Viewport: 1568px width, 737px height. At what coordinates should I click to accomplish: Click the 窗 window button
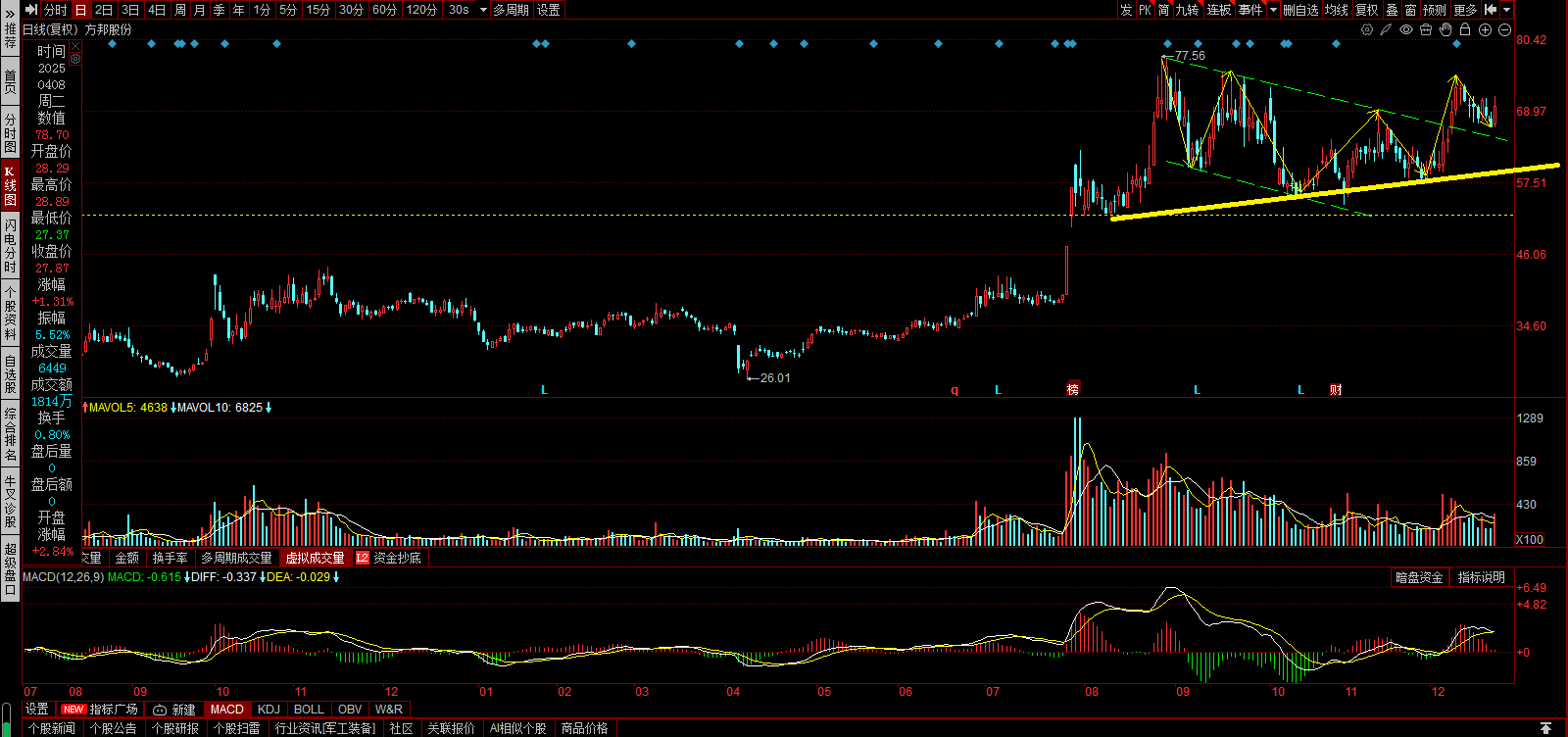[1410, 10]
